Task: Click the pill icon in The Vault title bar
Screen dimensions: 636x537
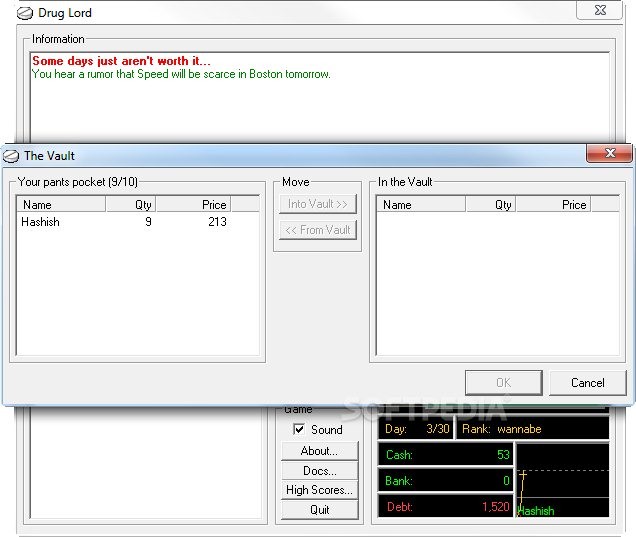Action: pos(11,156)
